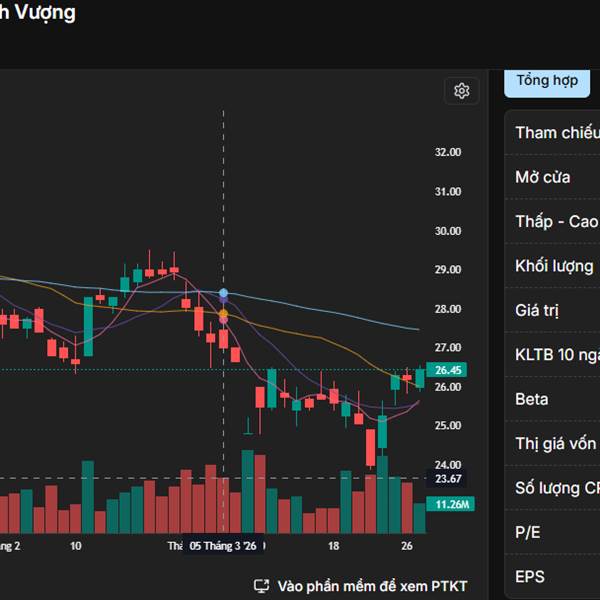Screen dimensions: 600x600
Task: Click the 11.26M volume label
Action: [x=447, y=504]
